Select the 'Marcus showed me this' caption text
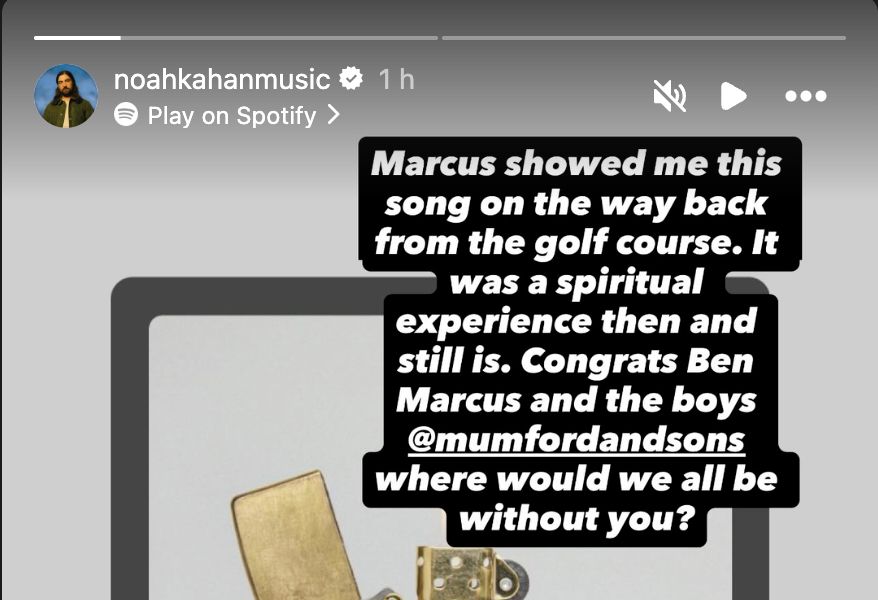Screen dimensions: 878x600 [x=576, y=163]
